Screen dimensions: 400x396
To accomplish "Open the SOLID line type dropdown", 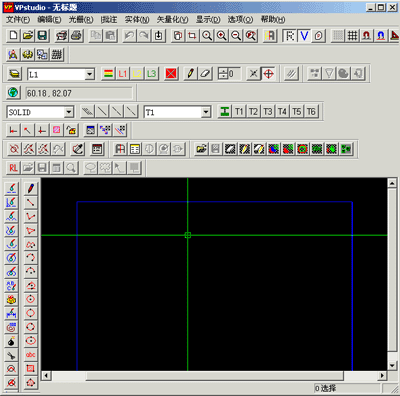I will (69, 112).
